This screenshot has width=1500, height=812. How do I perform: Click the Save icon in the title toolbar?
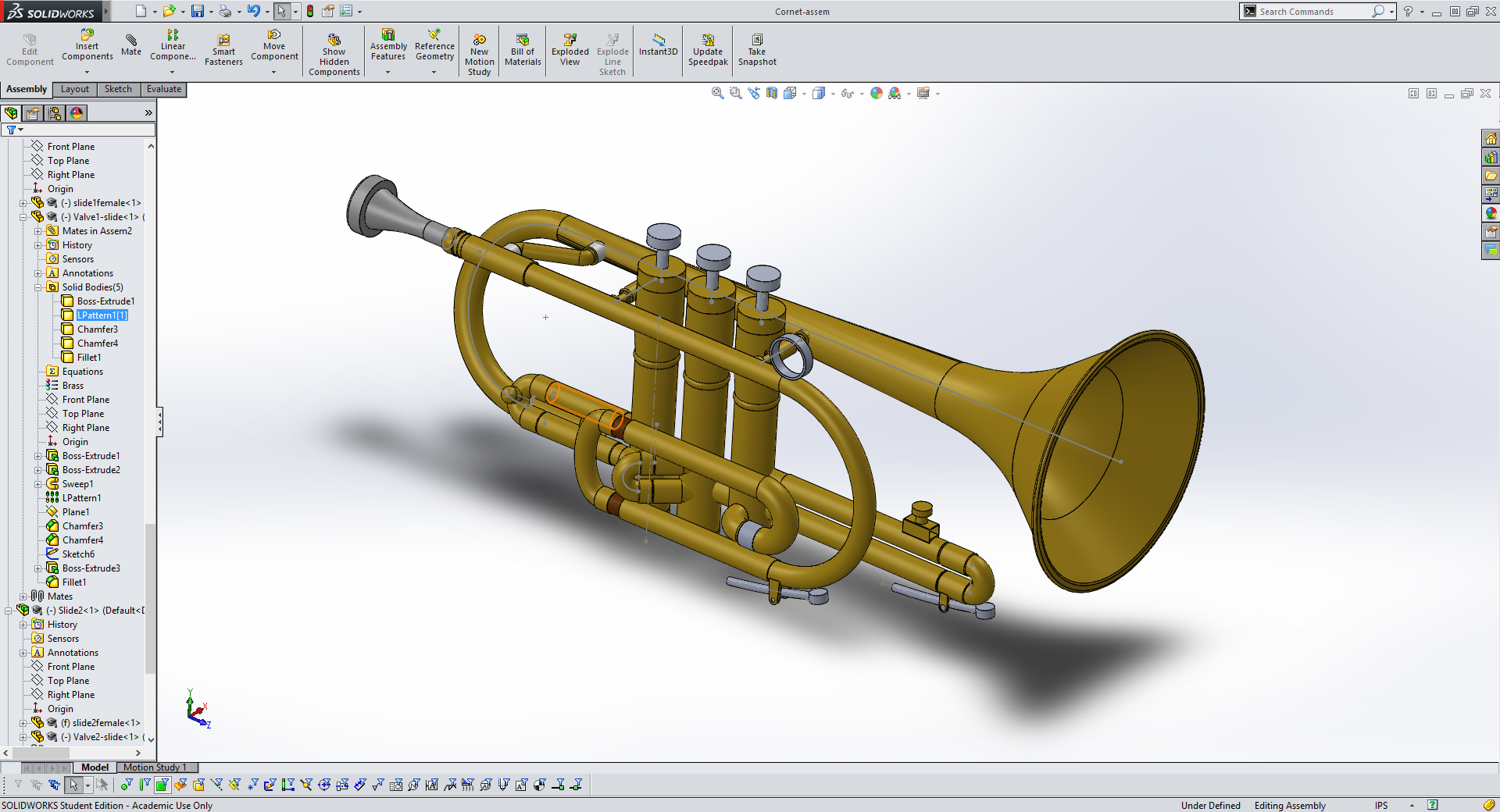point(198,11)
